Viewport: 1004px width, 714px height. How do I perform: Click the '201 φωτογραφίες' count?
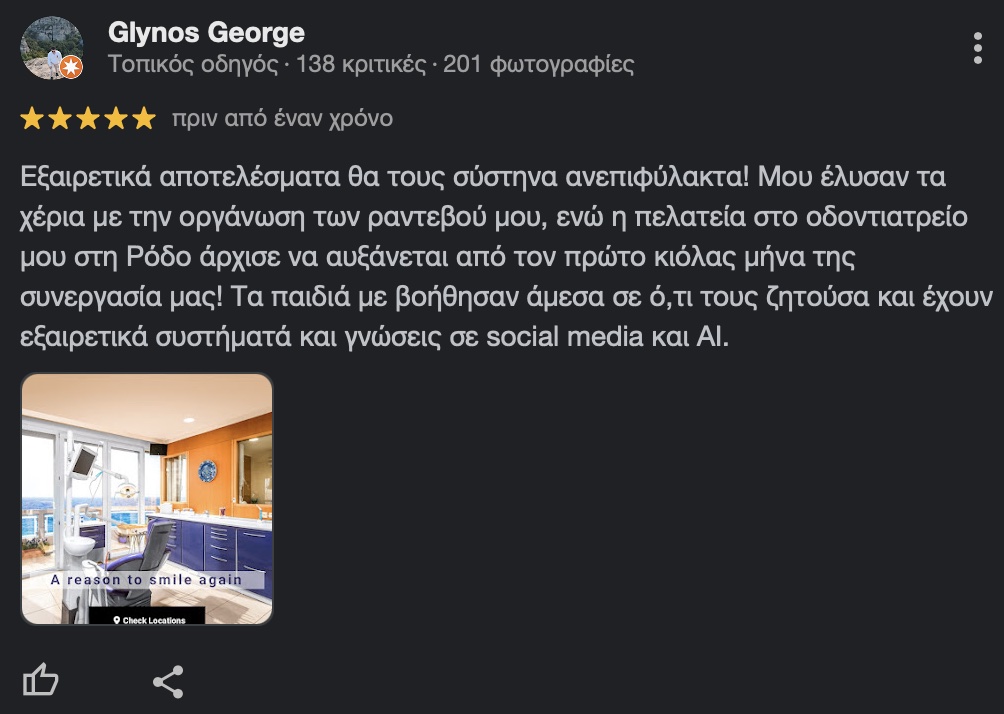point(538,65)
